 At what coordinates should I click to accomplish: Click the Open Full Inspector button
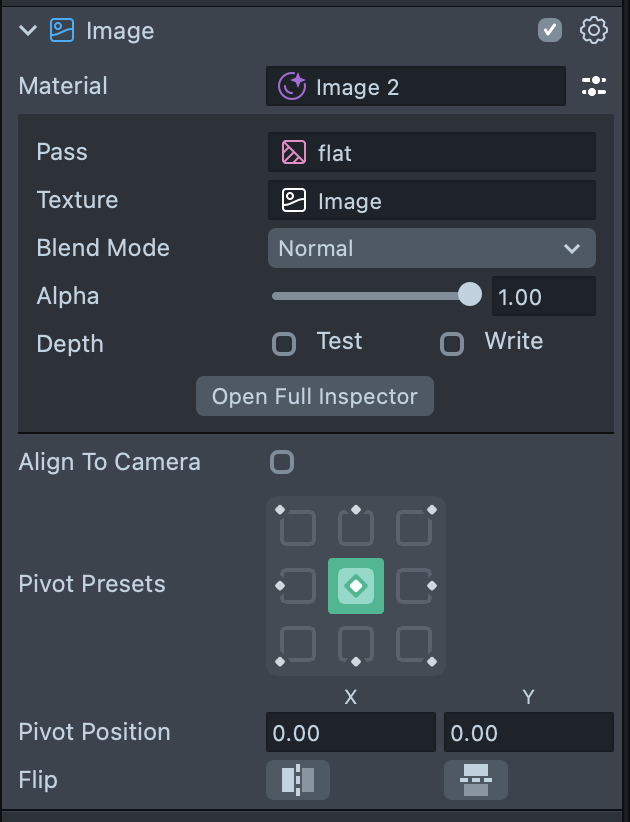(x=315, y=396)
